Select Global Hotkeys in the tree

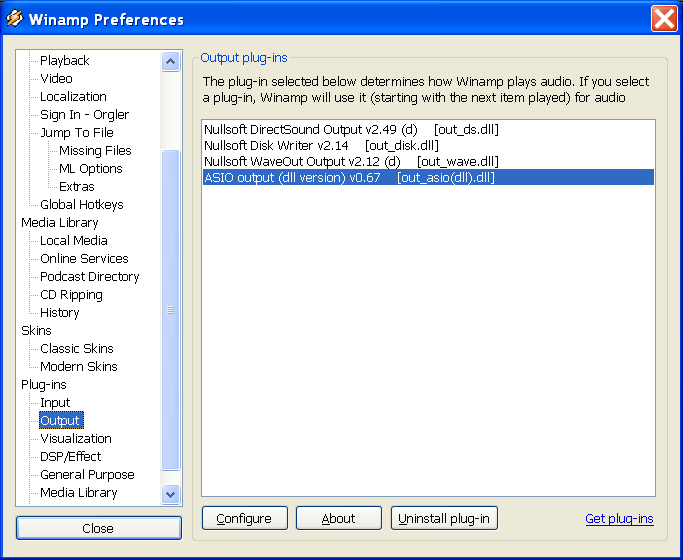click(81, 205)
